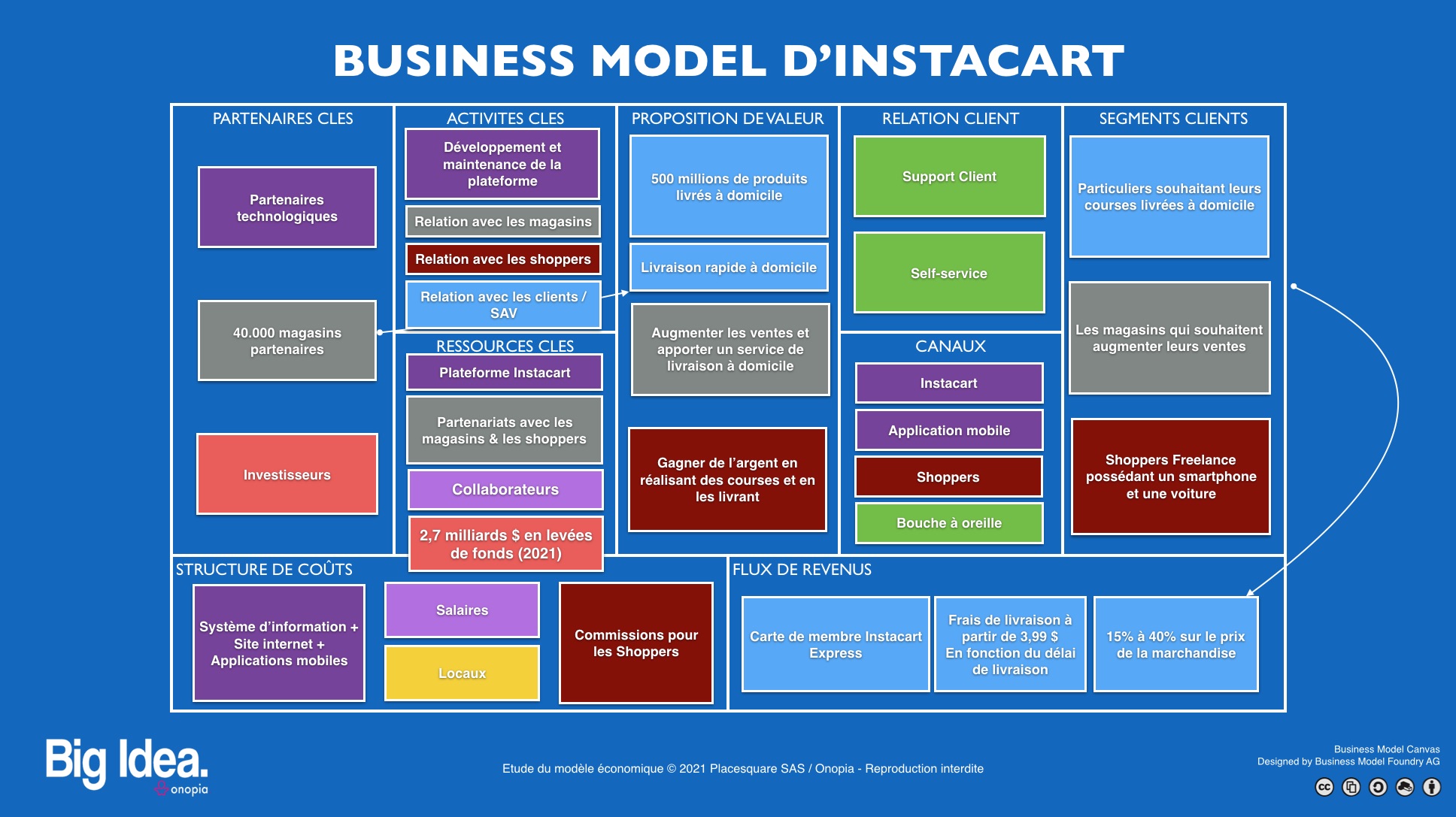Click '500 millions de produits livrés à domicile'
Screen dimensions: 1456x817
pyautogui.click(x=729, y=186)
